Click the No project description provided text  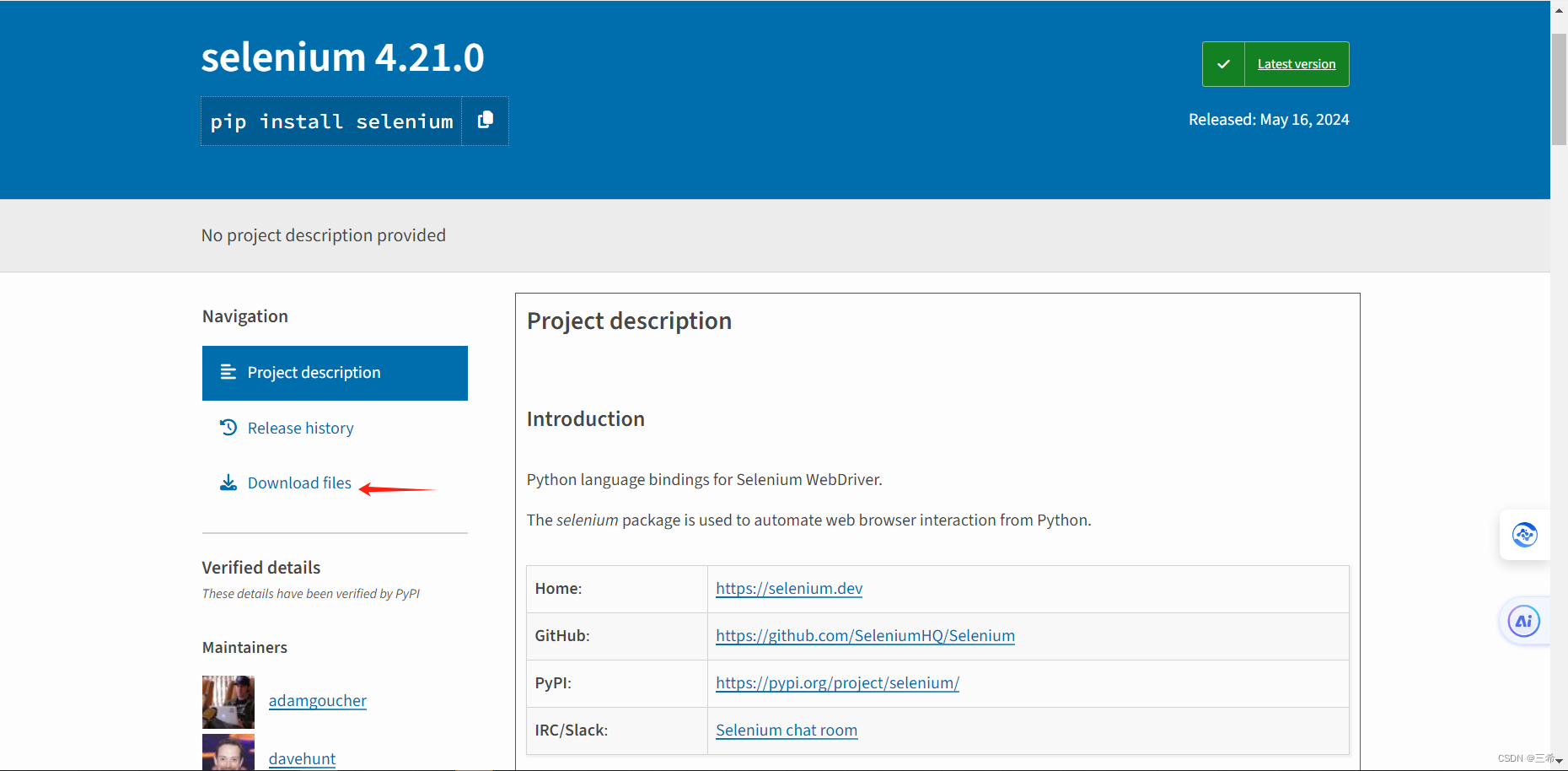coord(324,235)
